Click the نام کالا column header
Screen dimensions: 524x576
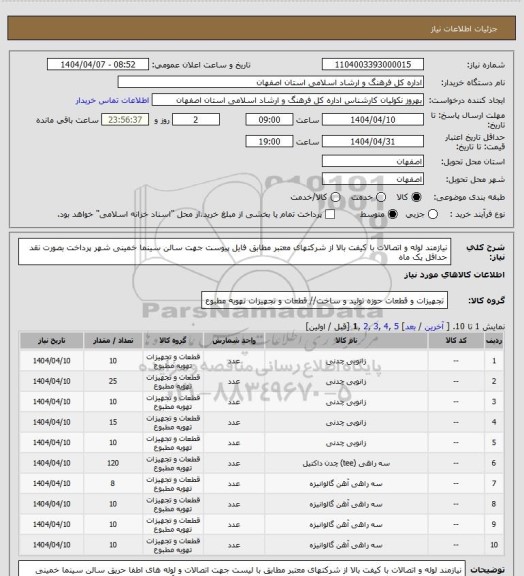tap(346, 341)
